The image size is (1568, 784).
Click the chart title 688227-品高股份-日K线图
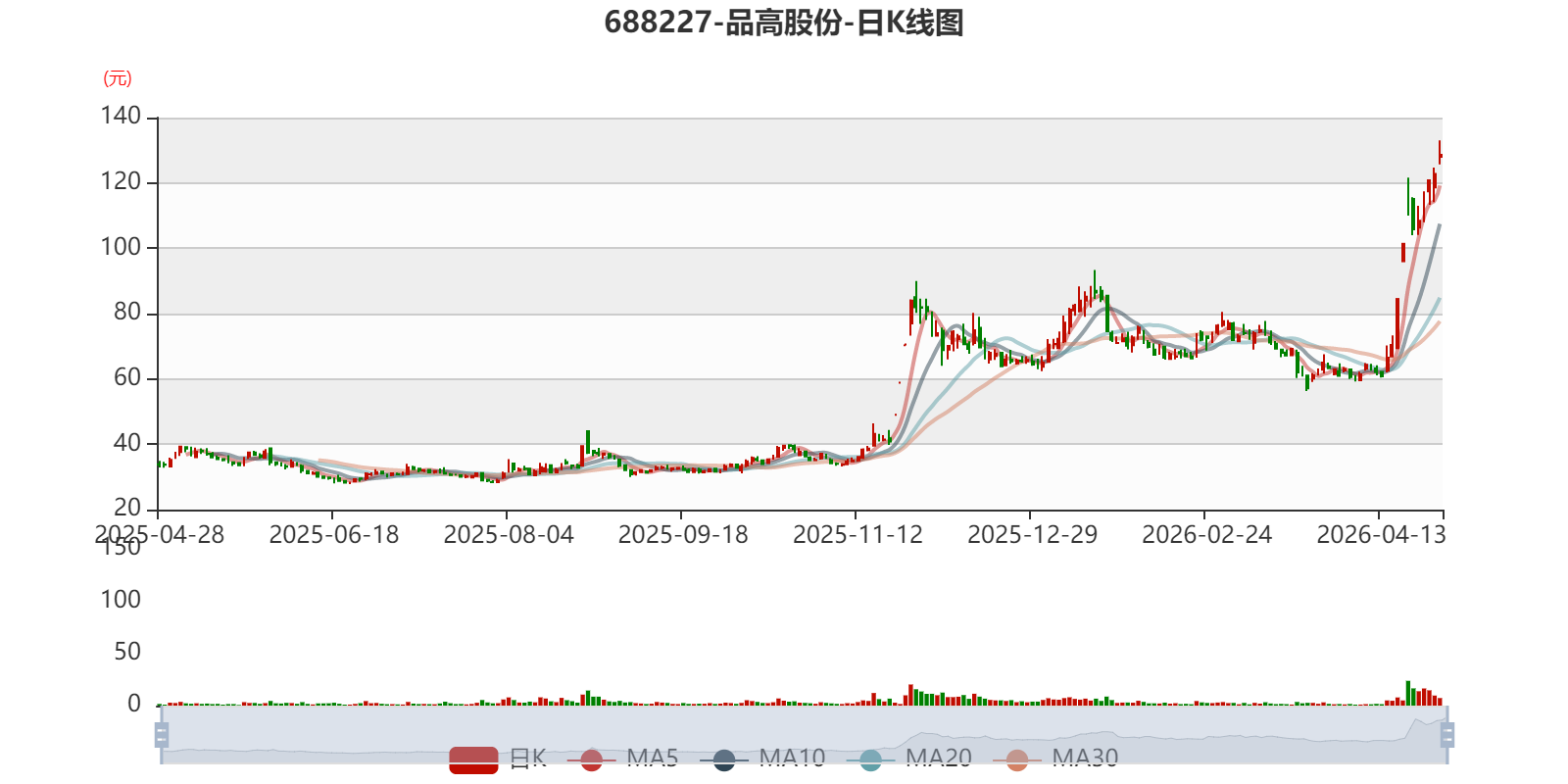click(x=784, y=23)
